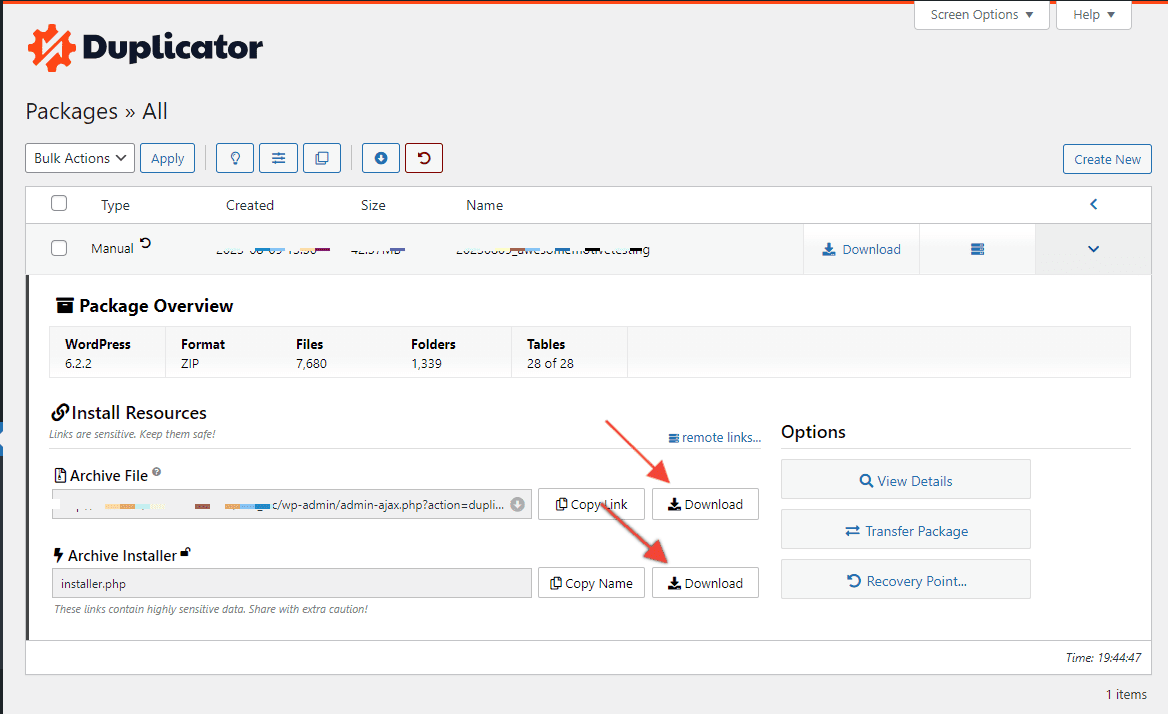The height and width of the screenshot is (714, 1168).
Task: Open Recovery Point option
Action: (x=906, y=581)
